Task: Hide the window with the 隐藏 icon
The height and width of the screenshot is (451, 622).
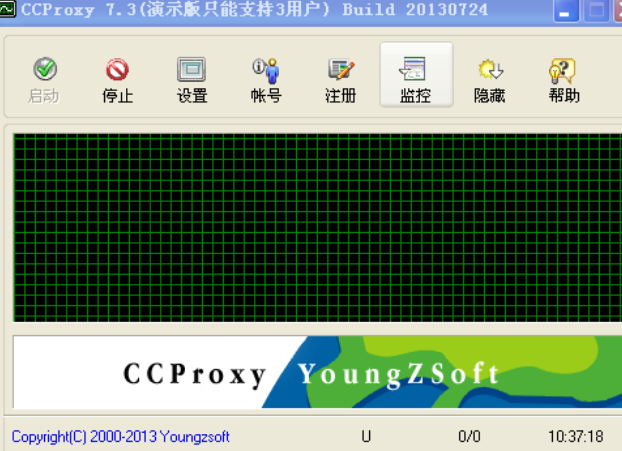Action: click(x=490, y=79)
